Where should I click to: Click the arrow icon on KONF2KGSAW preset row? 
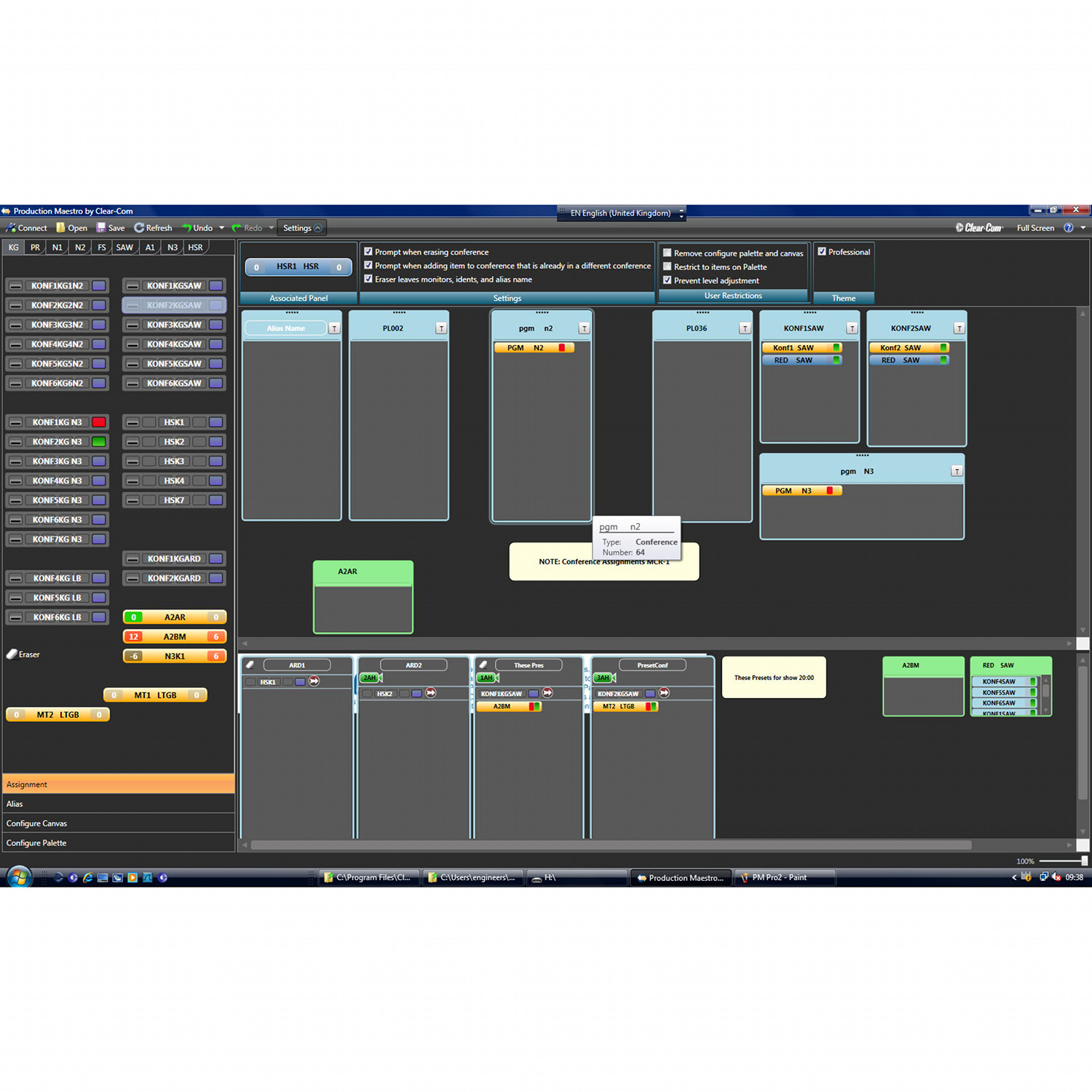(664, 693)
